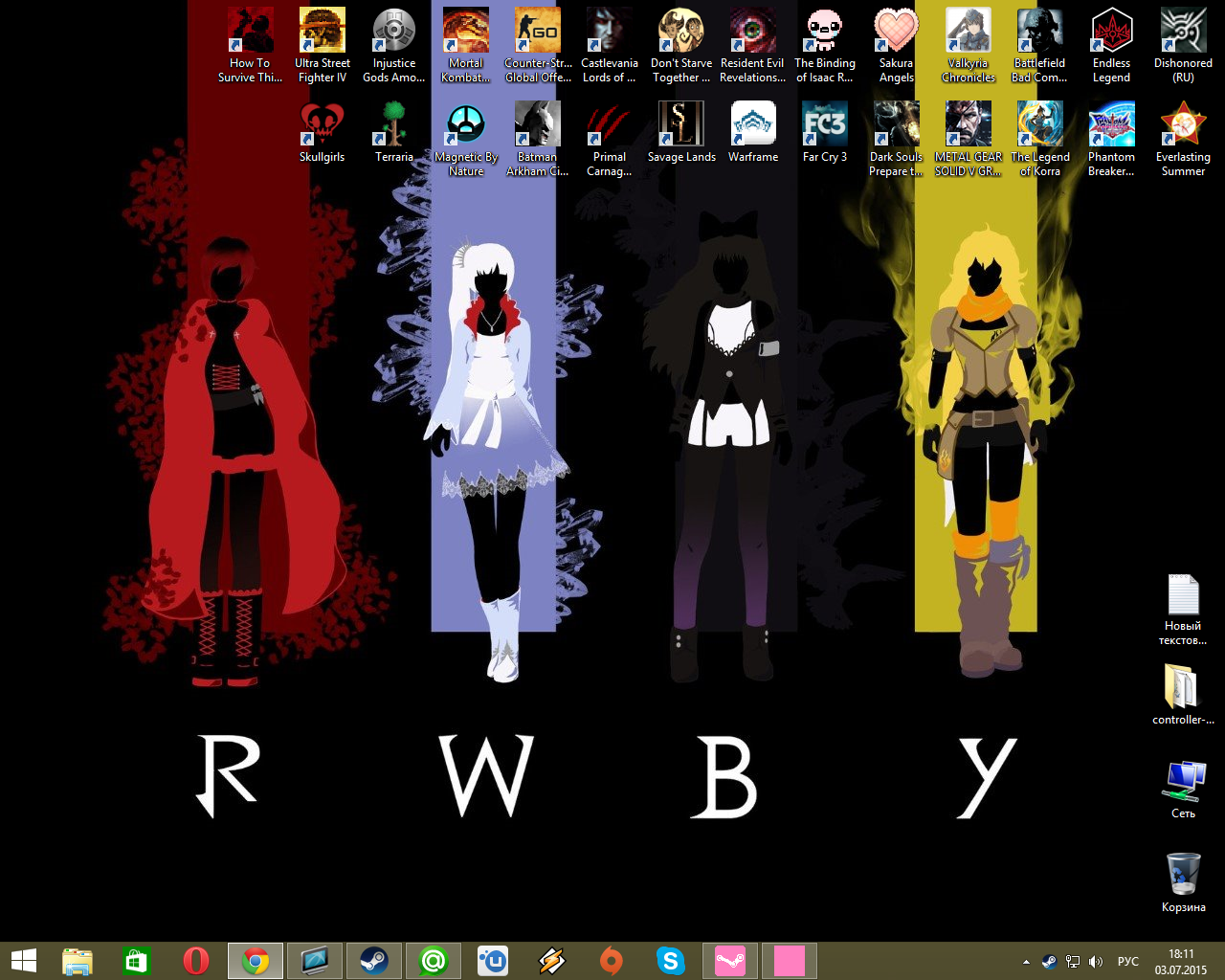Switch to pink osu!-style taskbar app
This screenshot has height=980, width=1225.
pos(730,961)
